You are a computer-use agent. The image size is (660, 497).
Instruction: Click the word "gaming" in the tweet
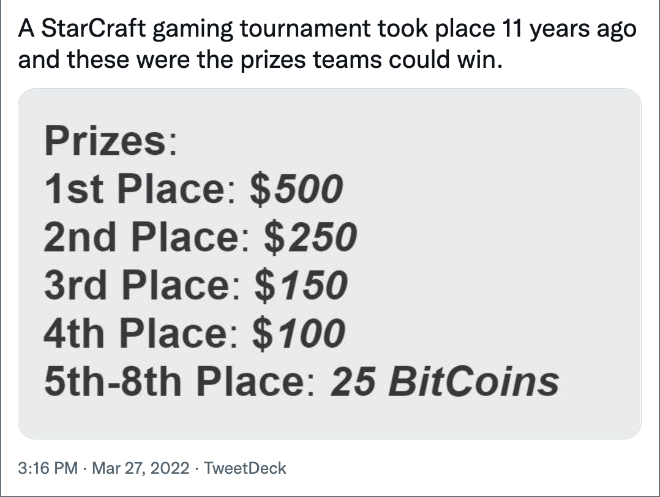click(192, 27)
